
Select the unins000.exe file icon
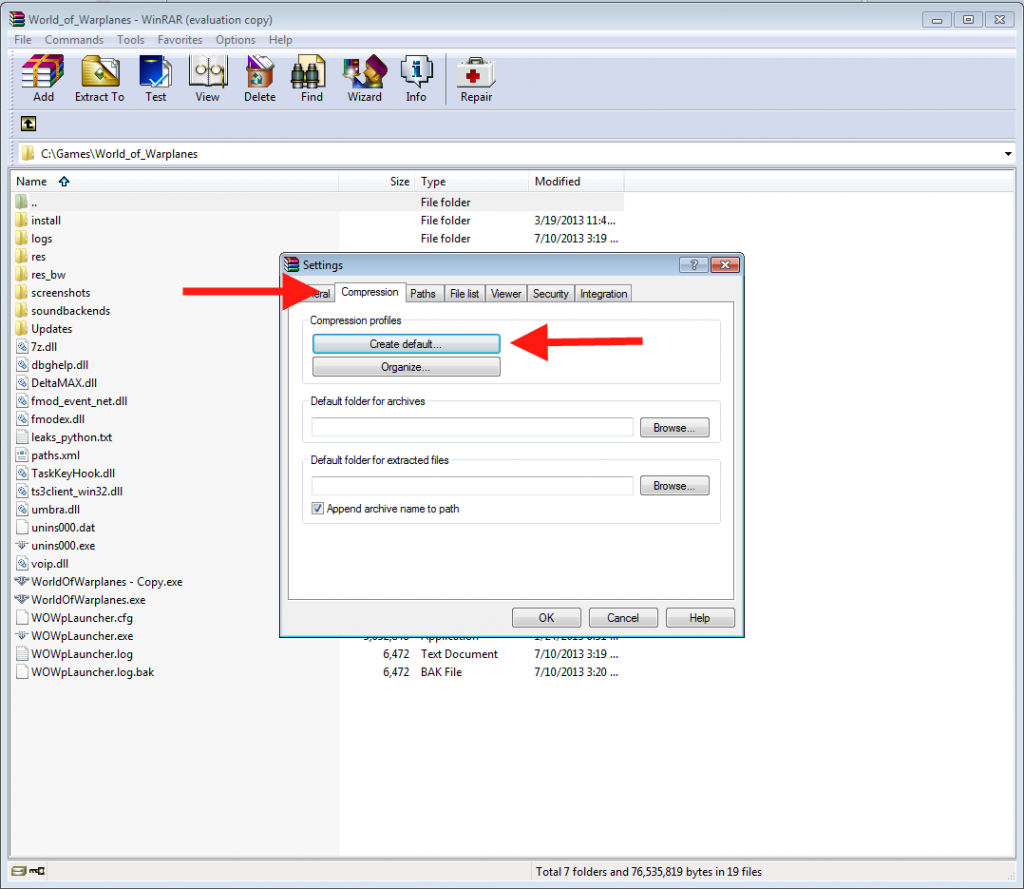(x=22, y=545)
